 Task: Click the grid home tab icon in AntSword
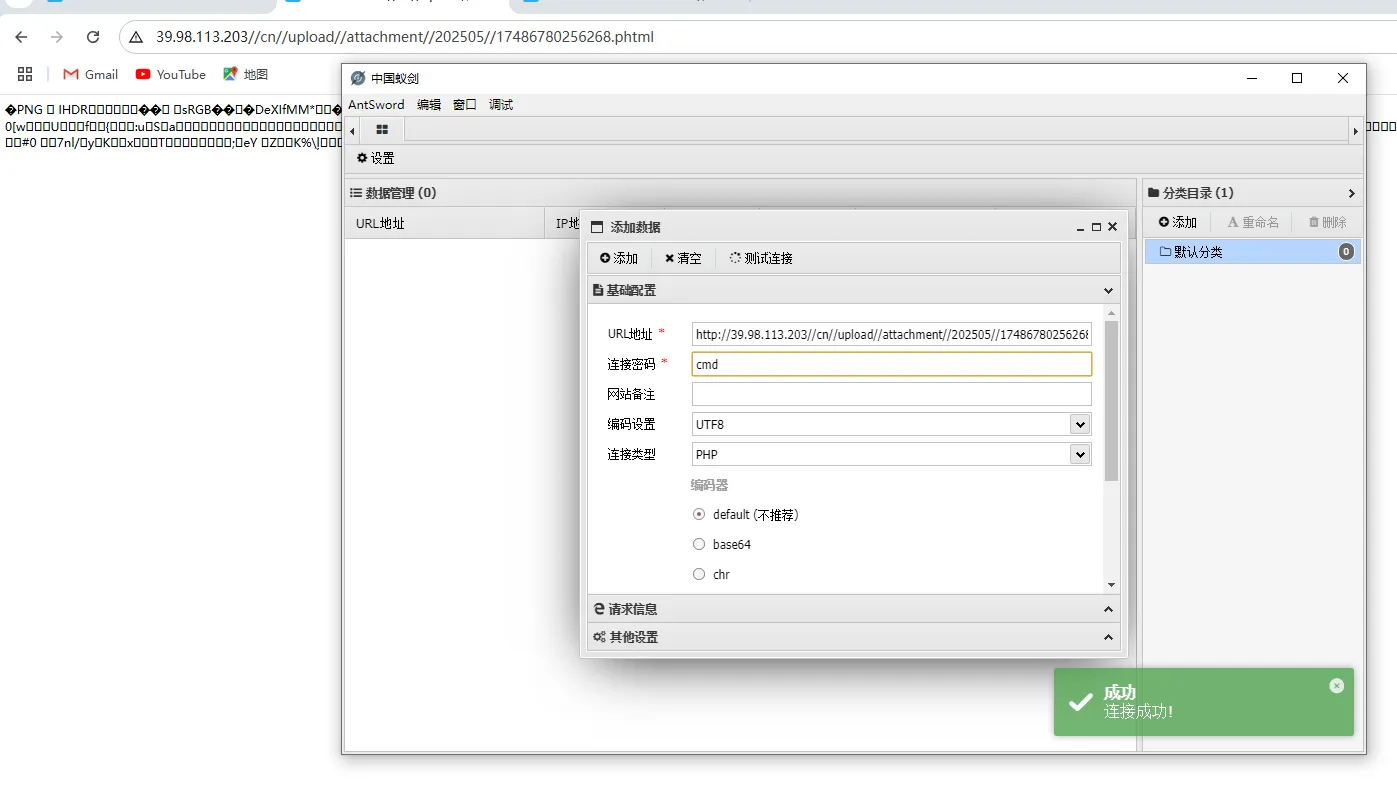click(x=382, y=130)
